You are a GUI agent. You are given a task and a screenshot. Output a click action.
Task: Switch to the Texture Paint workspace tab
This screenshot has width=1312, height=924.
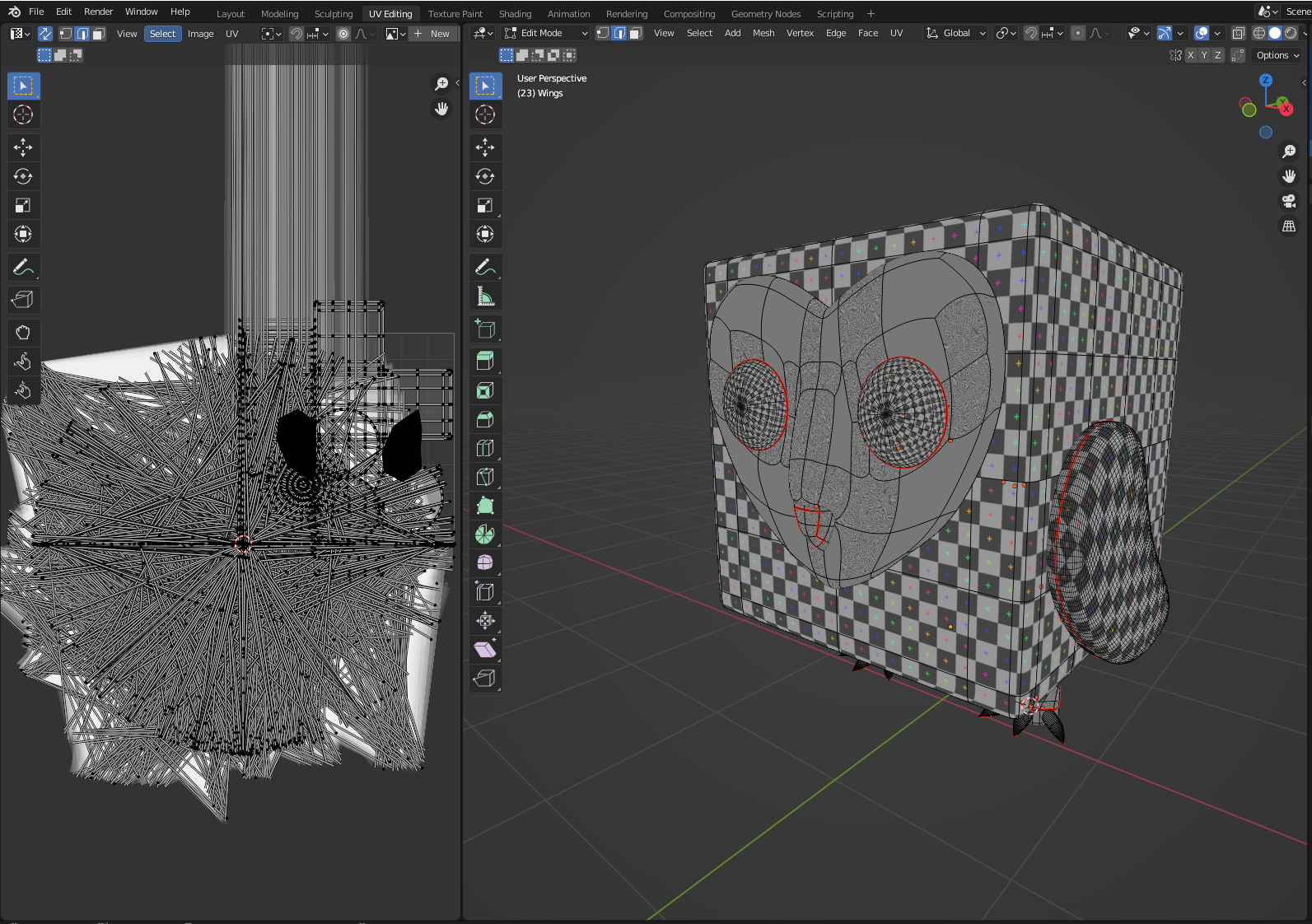tap(455, 13)
